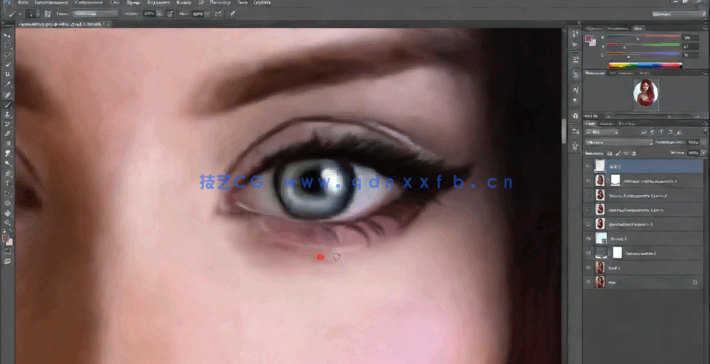710x364 pixels.
Task: Hide the topmost selected layer
Action: pyautogui.click(x=589, y=166)
